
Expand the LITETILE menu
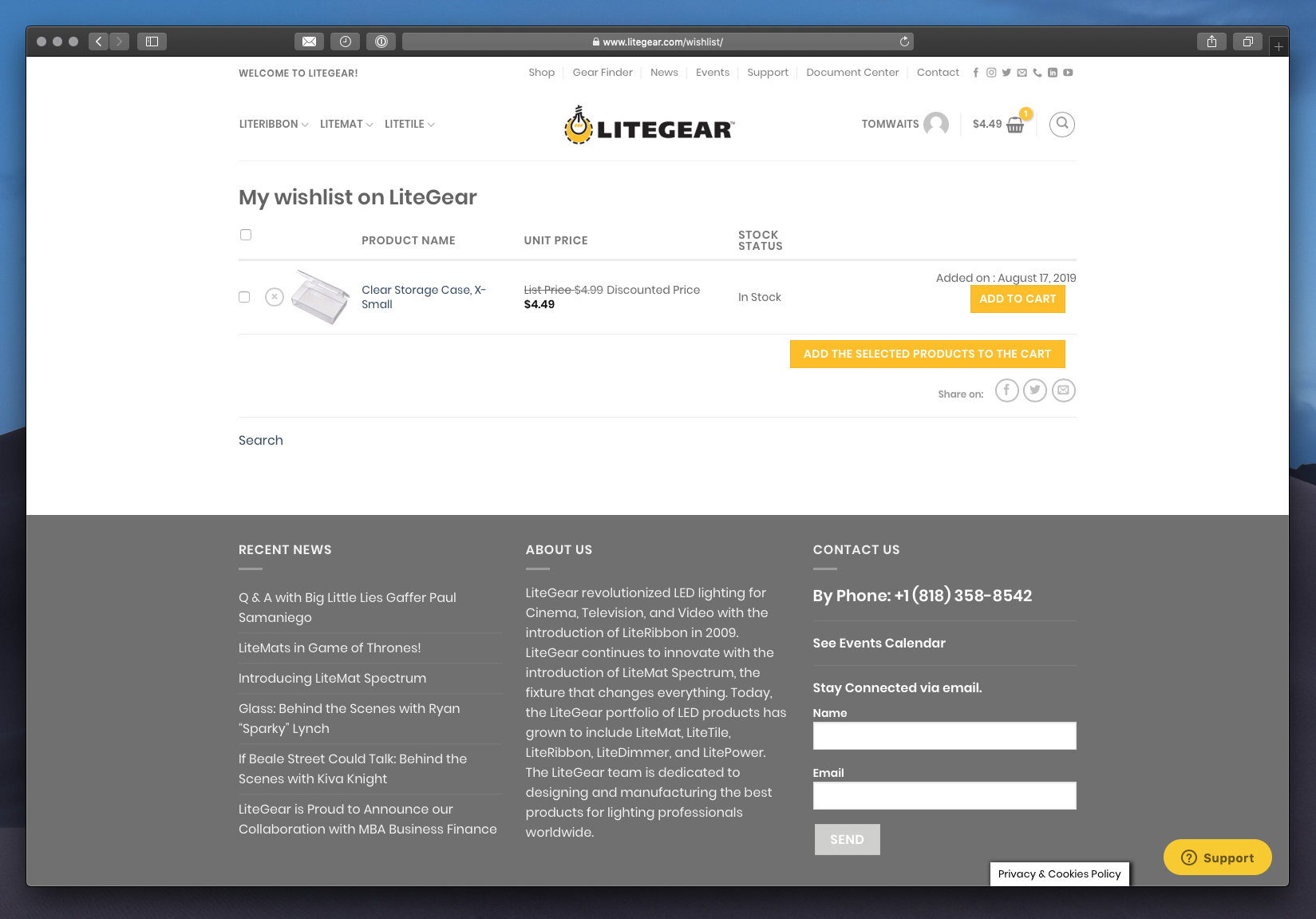point(409,125)
